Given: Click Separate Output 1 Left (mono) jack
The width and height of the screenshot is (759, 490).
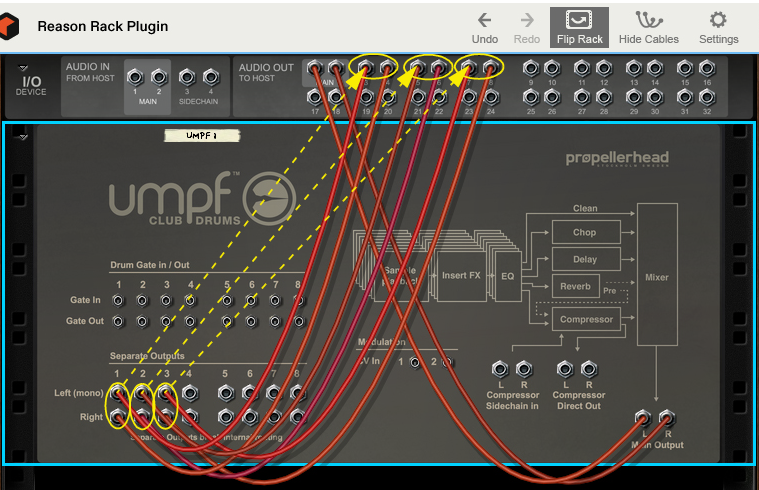Looking at the screenshot, I should pos(118,393).
